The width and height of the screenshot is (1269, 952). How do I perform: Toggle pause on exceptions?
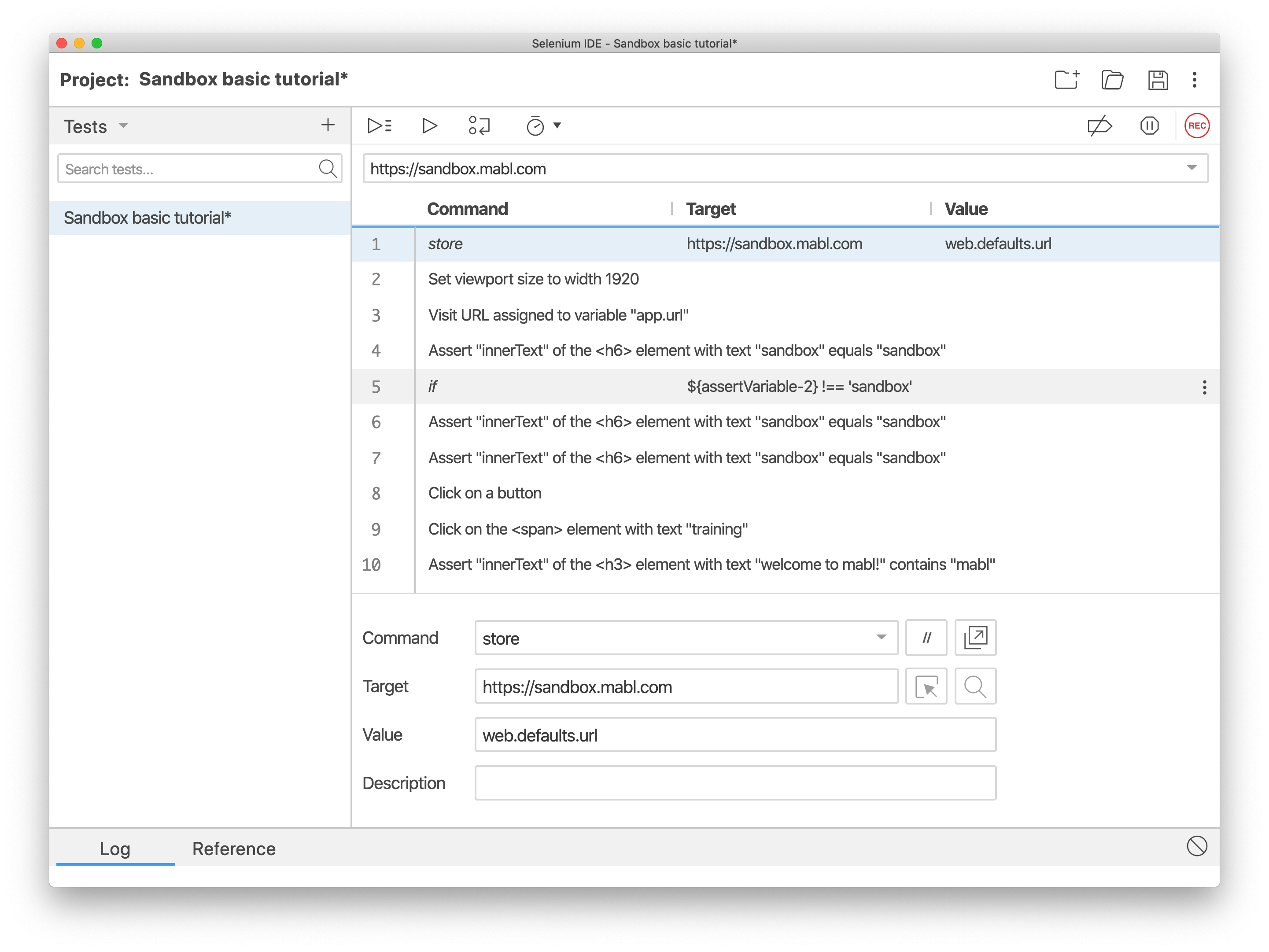1149,125
